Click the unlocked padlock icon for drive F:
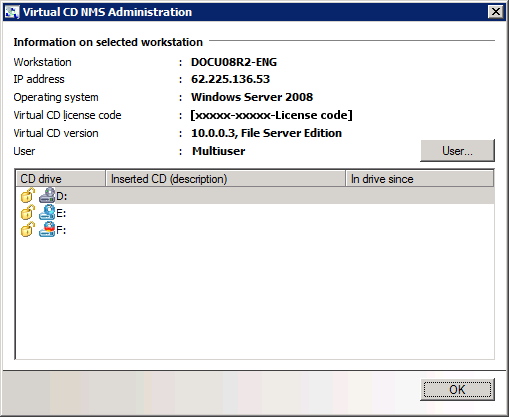The image size is (509, 417). [28, 229]
